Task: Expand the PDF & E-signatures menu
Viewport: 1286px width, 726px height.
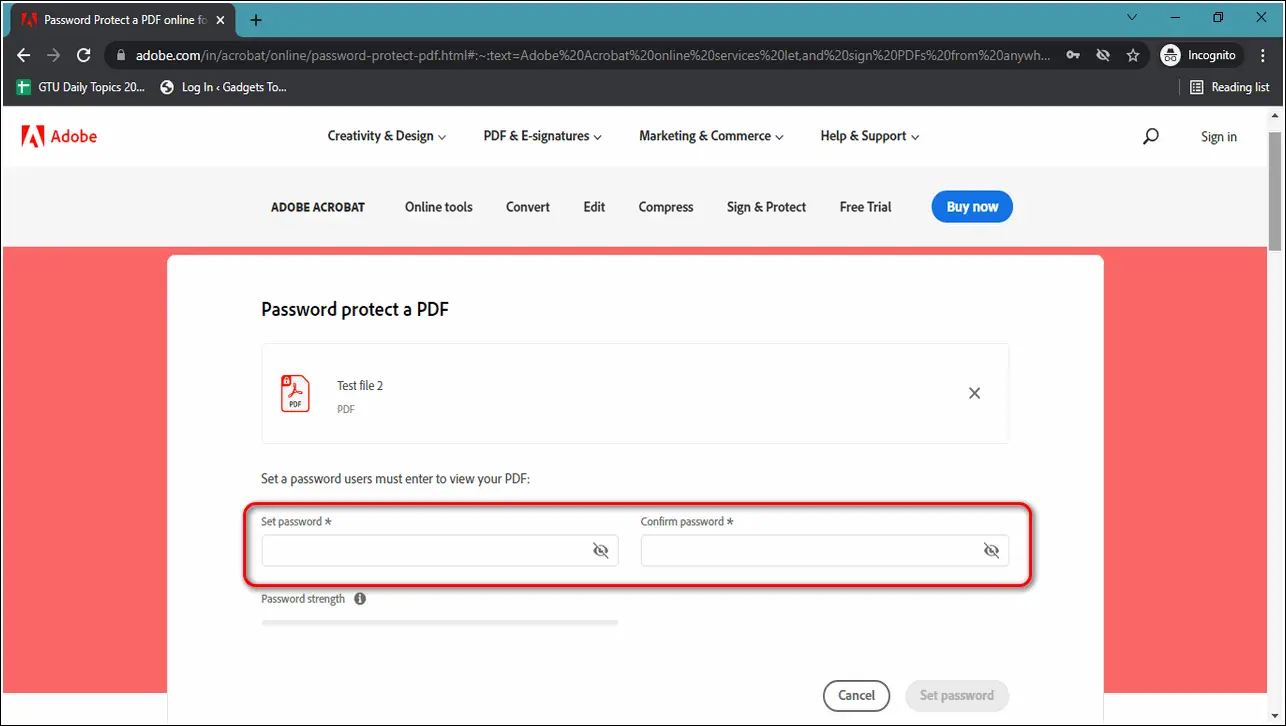Action: click(543, 136)
